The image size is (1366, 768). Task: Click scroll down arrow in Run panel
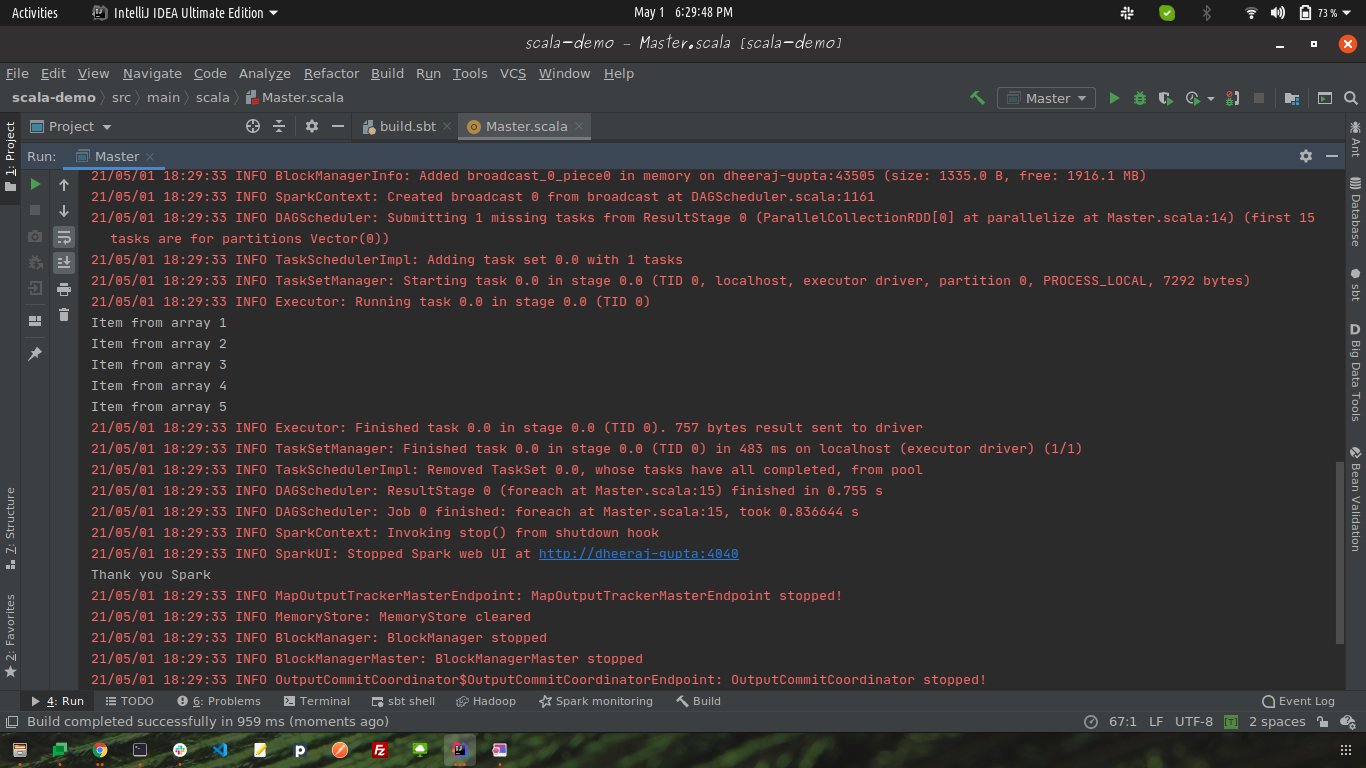click(64, 211)
